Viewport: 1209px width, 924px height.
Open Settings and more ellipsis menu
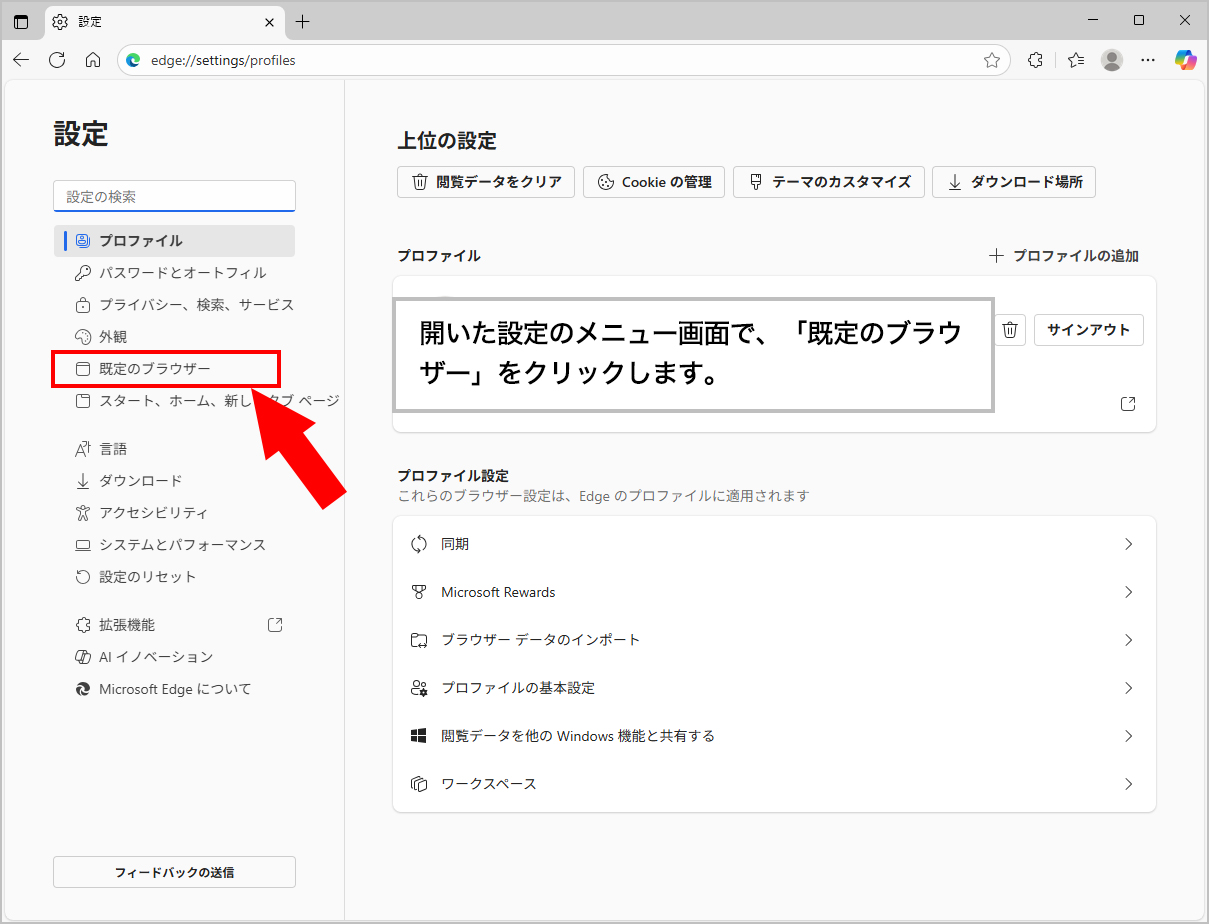(1148, 60)
